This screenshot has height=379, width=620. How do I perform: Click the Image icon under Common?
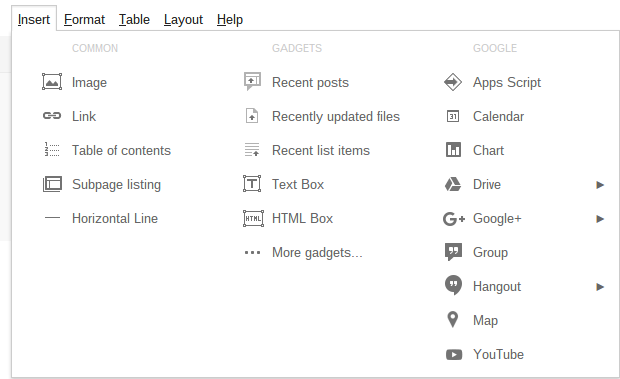pos(52,82)
